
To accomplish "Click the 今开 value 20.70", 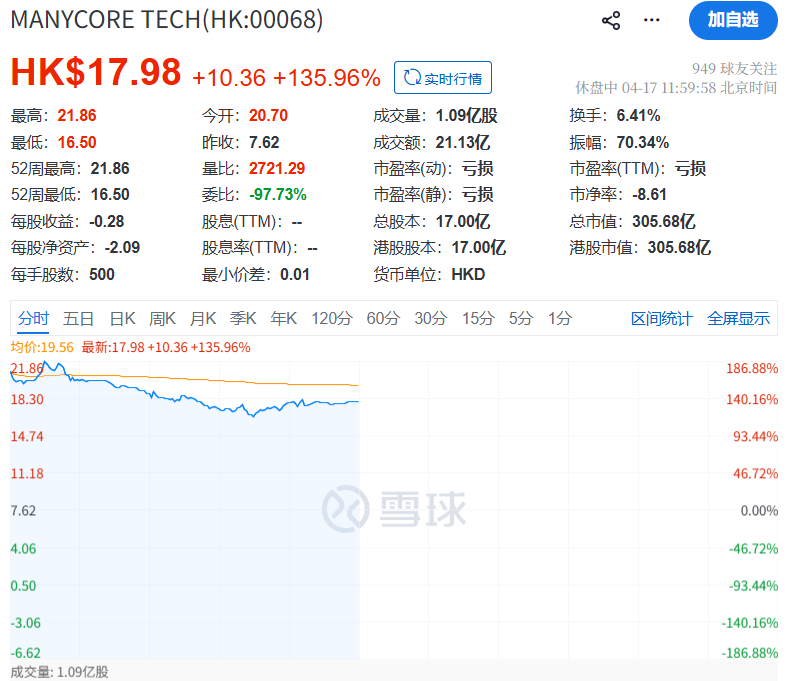I will click(268, 116).
